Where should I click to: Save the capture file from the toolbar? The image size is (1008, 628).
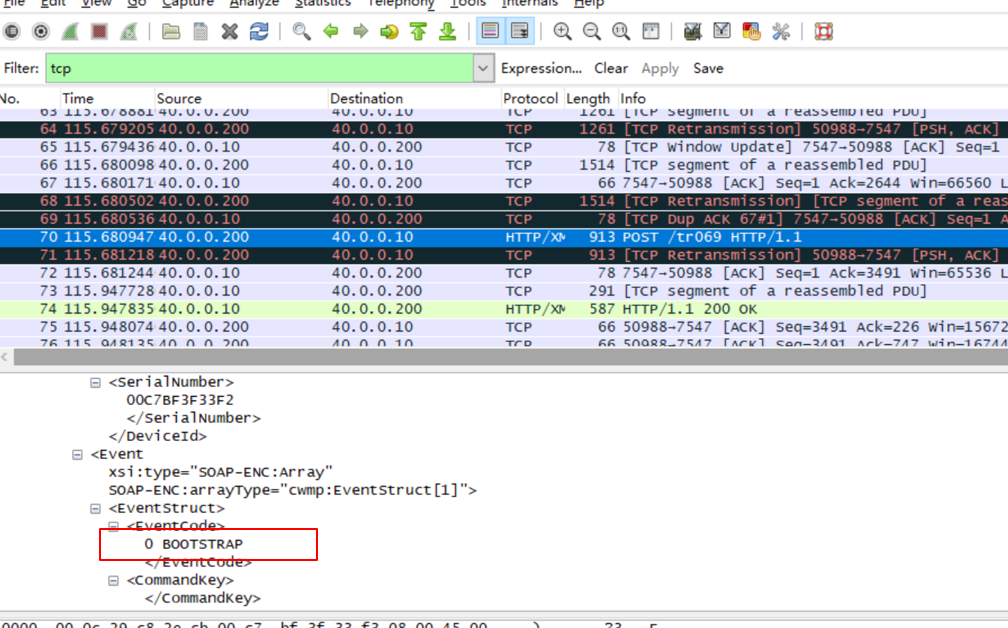pos(201,31)
